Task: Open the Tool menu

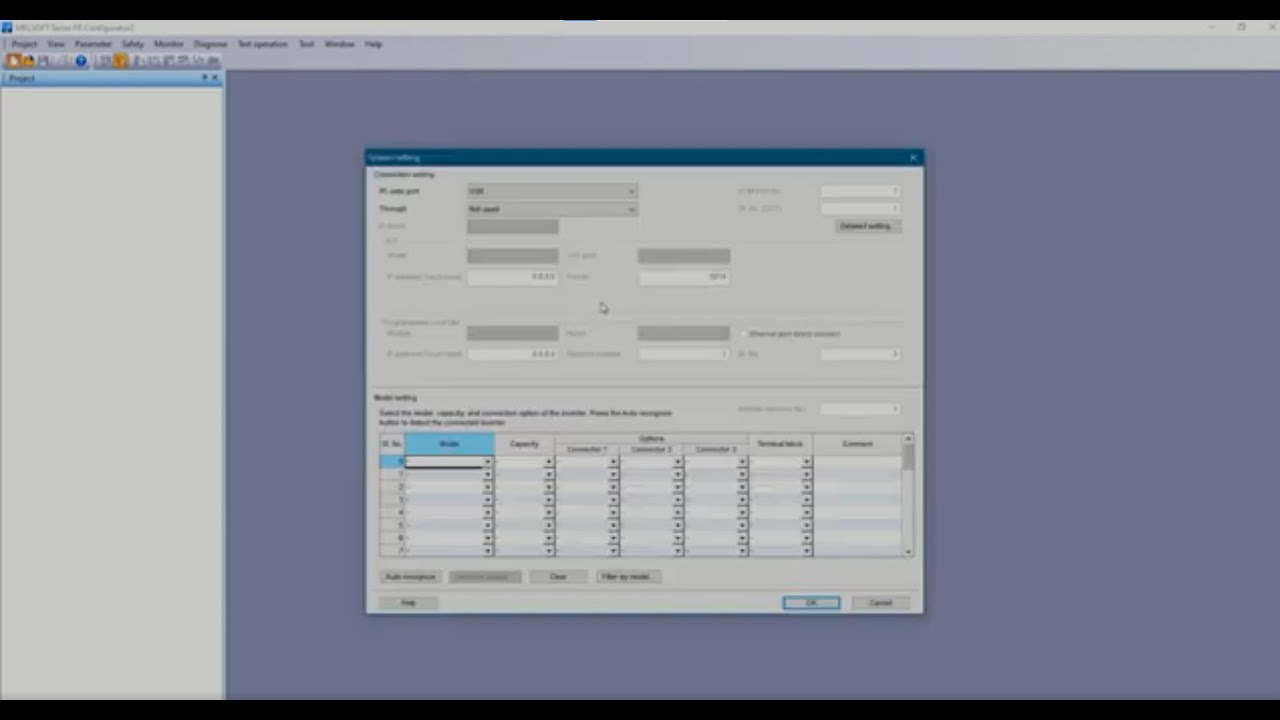Action: click(306, 44)
